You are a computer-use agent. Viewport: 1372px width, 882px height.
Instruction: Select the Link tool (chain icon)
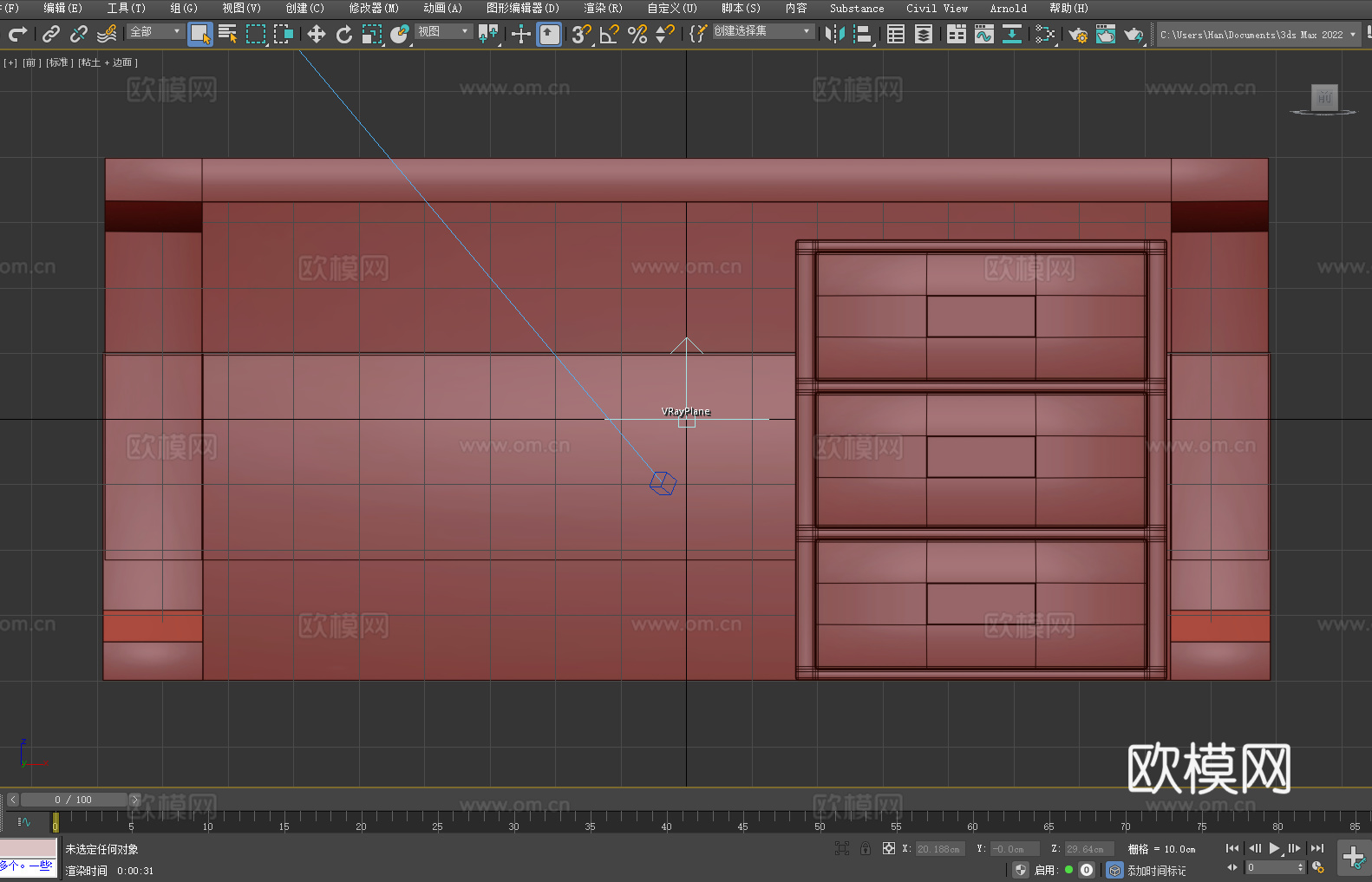[x=51, y=34]
